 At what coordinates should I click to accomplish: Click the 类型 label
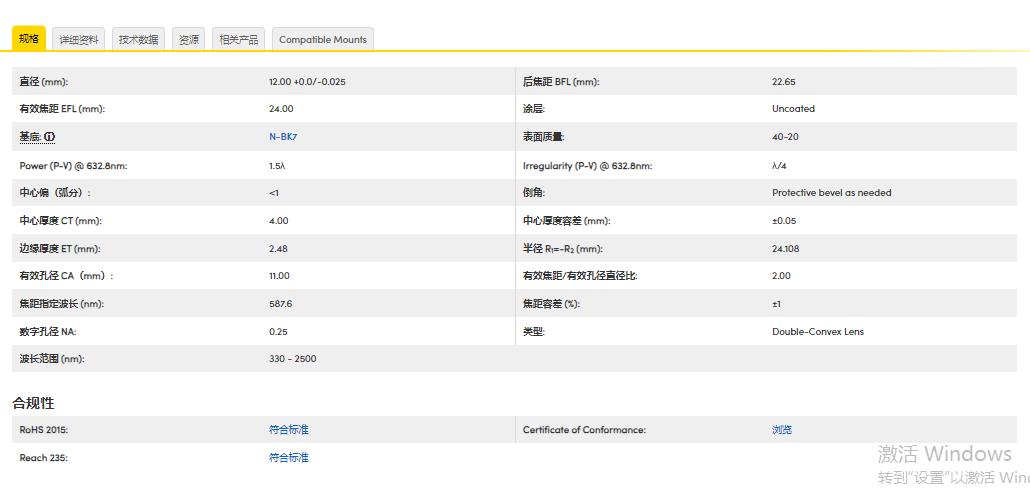click(x=534, y=332)
